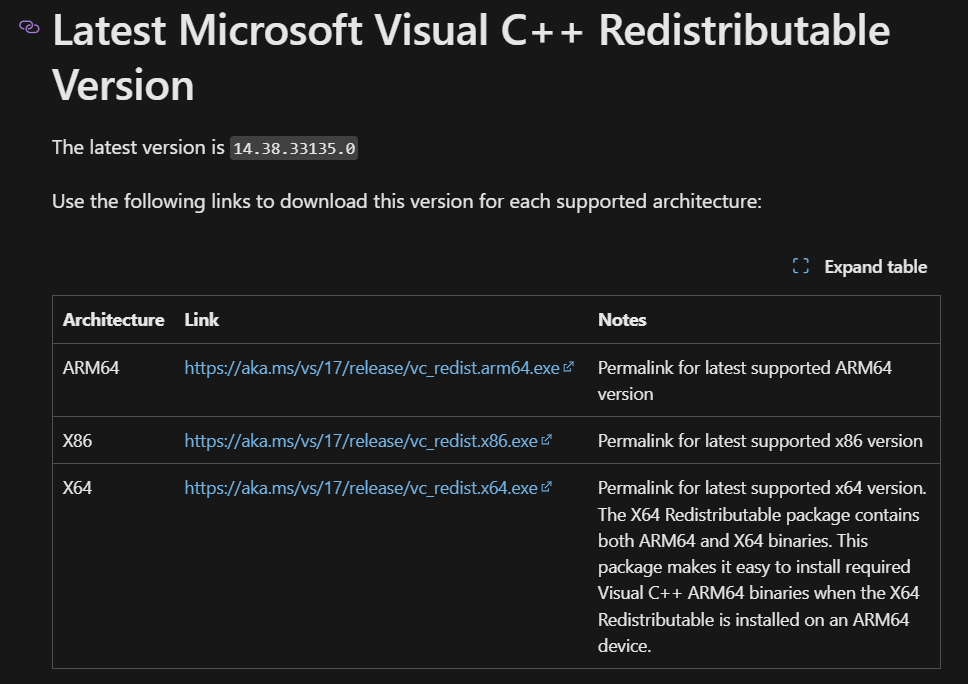Open the vc_redist.x64.exe download link
The image size is (968, 684).
click(361, 488)
